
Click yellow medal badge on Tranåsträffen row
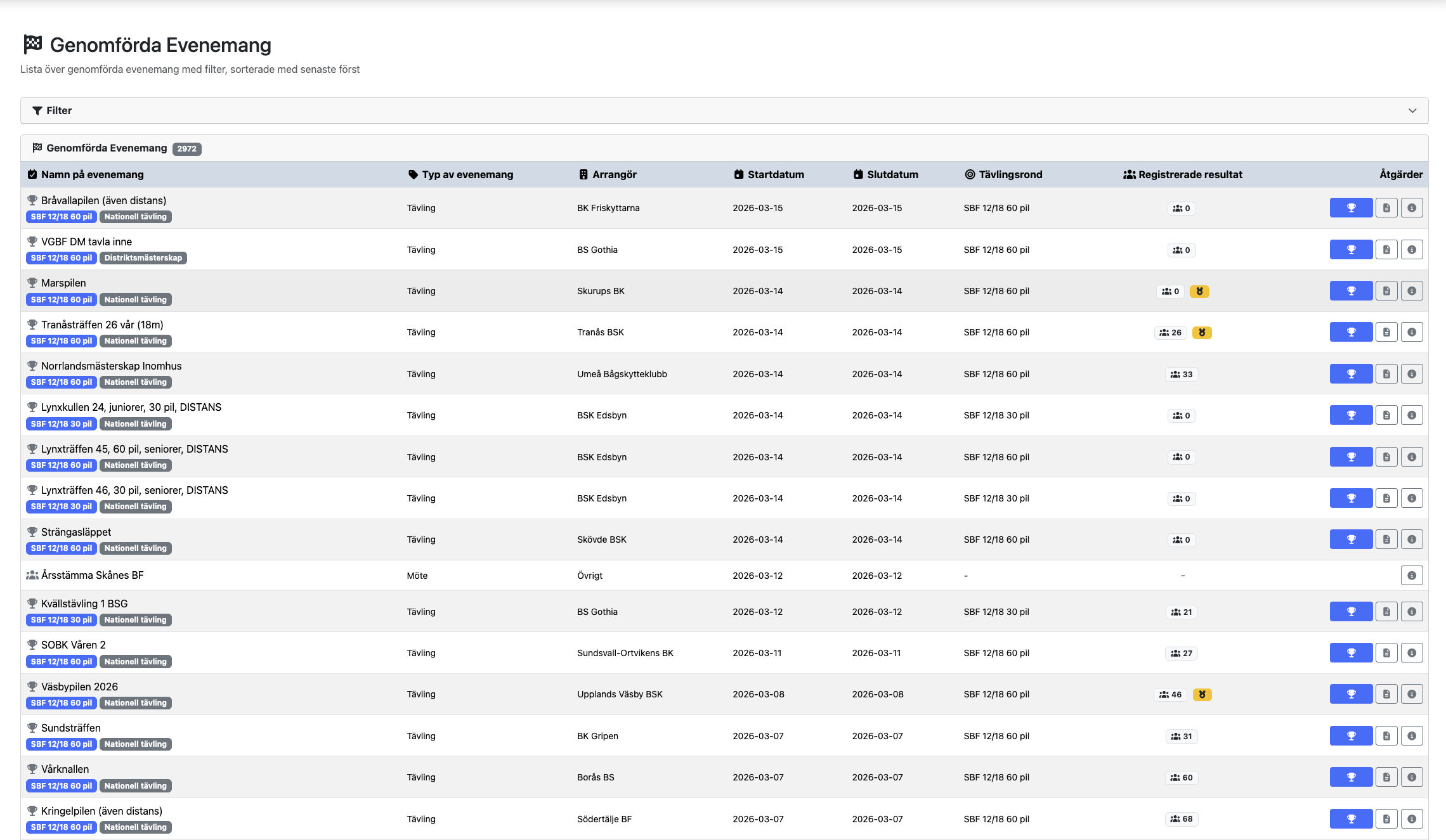coord(1202,333)
